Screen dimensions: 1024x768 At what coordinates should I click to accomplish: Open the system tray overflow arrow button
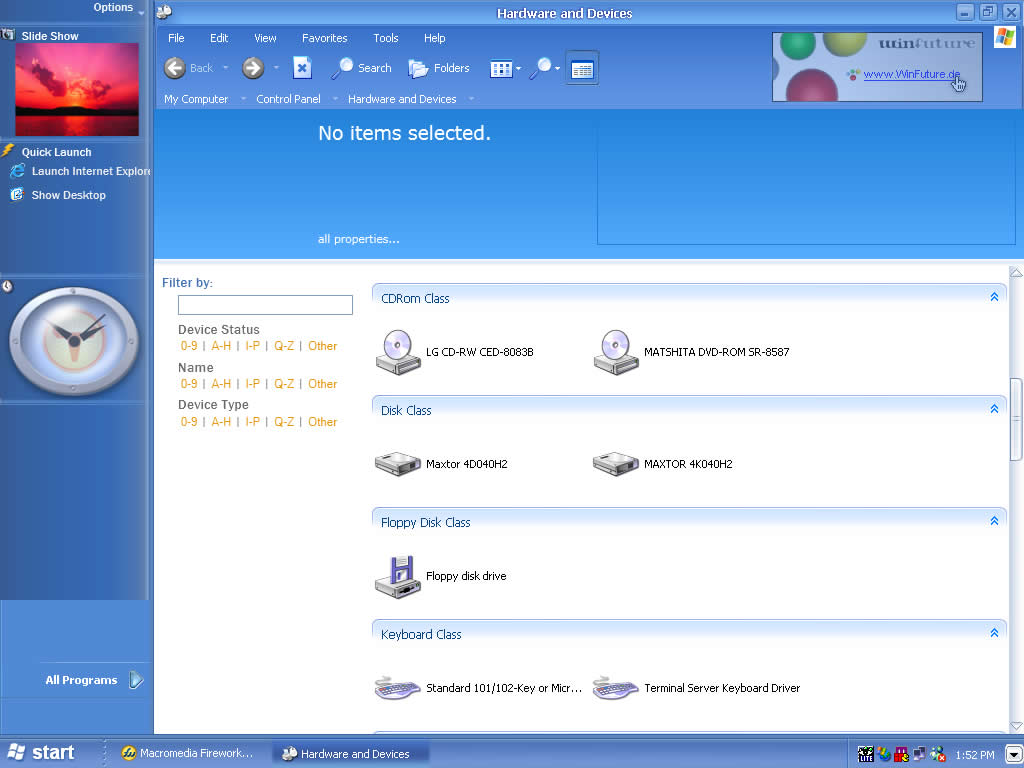click(1013, 755)
